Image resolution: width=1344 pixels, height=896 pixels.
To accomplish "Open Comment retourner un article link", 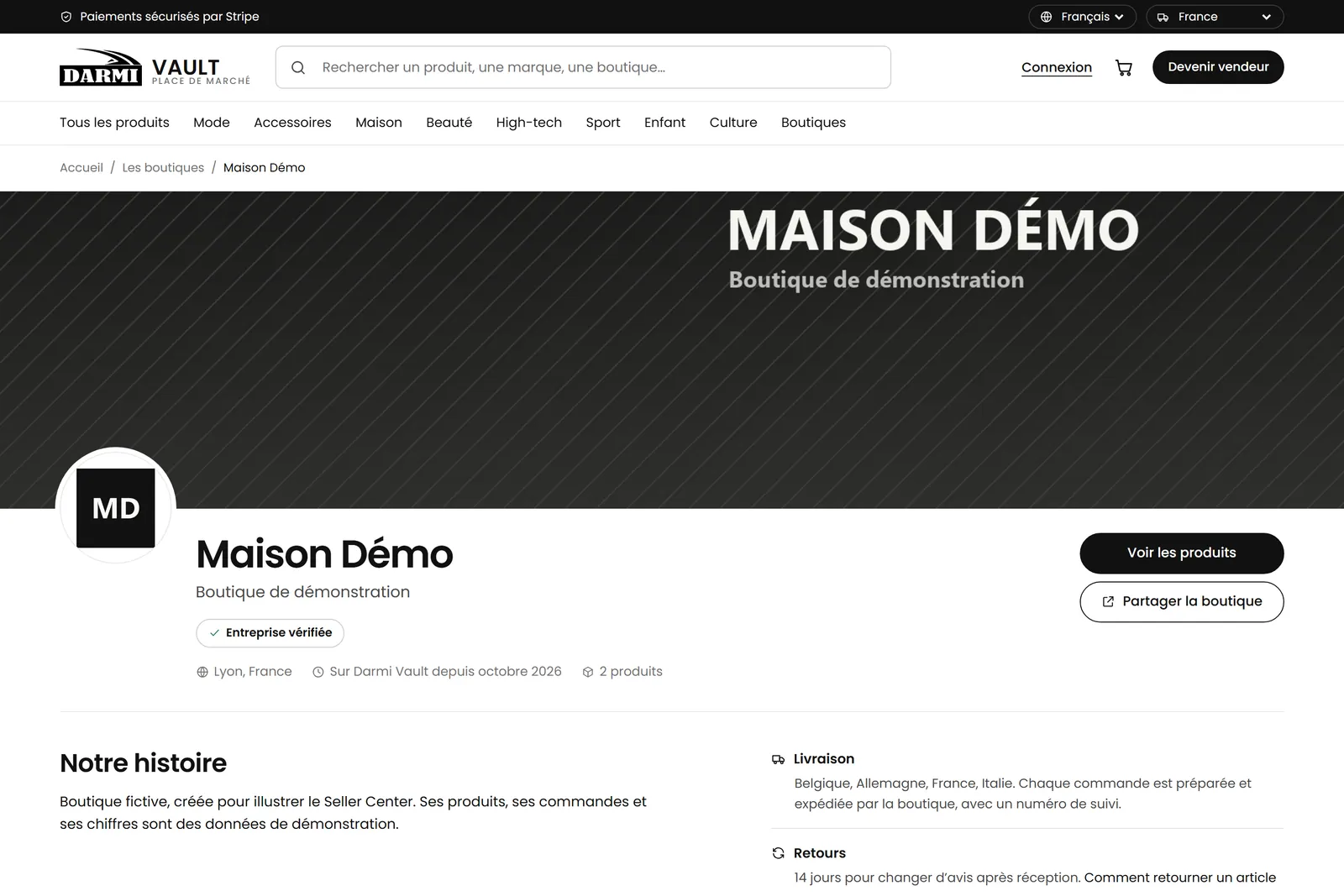I will click(x=1180, y=878).
